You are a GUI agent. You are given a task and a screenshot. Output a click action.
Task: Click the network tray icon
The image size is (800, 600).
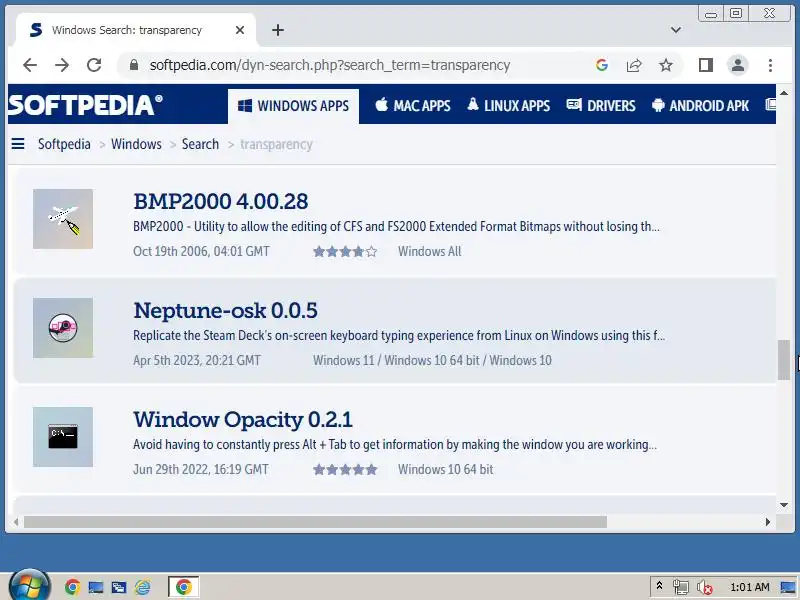681,587
